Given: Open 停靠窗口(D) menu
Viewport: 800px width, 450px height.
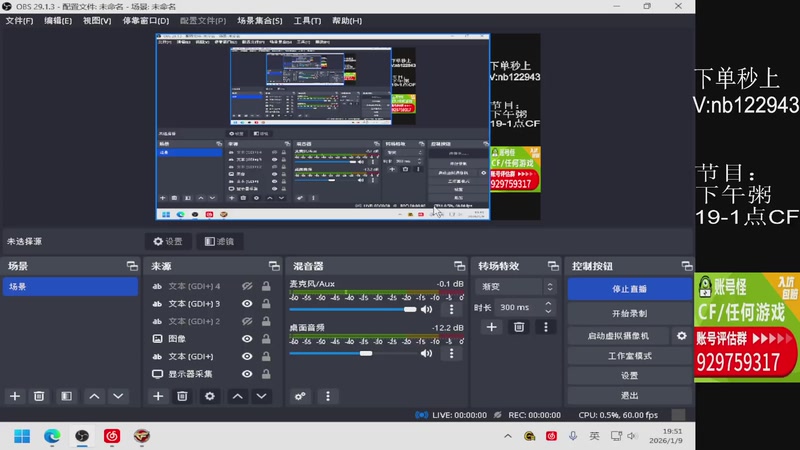Looking at the screenshot, I should (146, 21).
